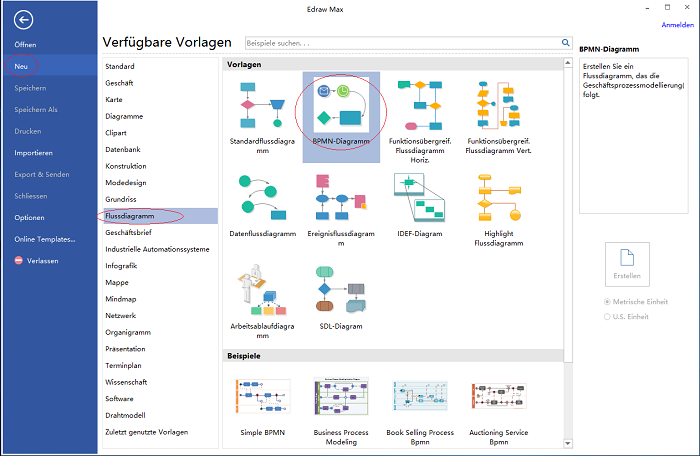Select the Datenflussdiagramm template icon
Screen dimensions: 700x456
262,197
